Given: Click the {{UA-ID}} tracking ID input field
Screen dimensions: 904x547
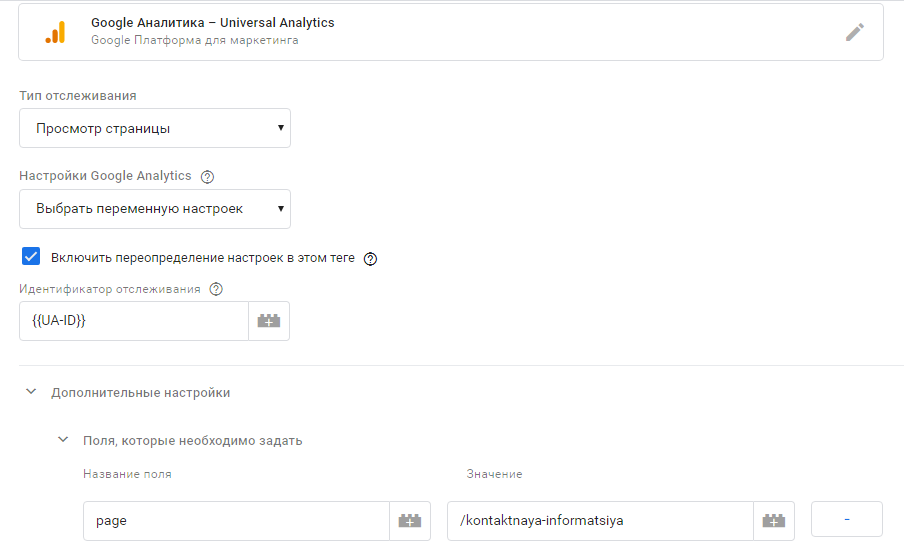Looking at the screenshot, I should (x=133, y=321).
